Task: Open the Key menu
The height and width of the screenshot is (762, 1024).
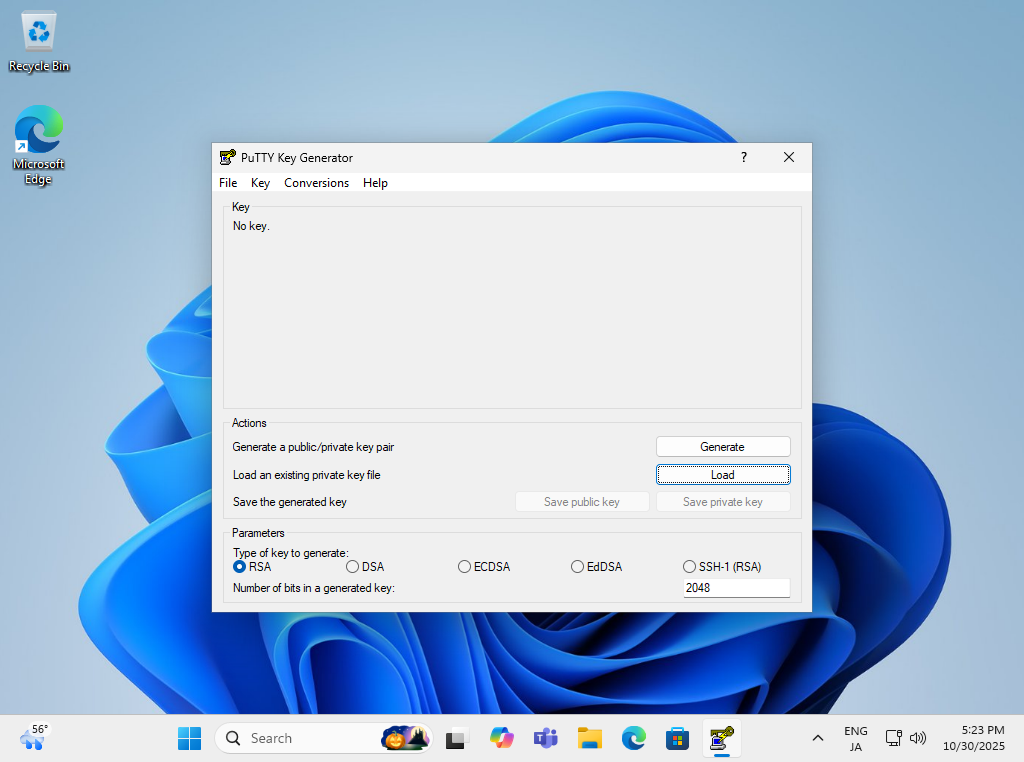Action: pos(260,183)
